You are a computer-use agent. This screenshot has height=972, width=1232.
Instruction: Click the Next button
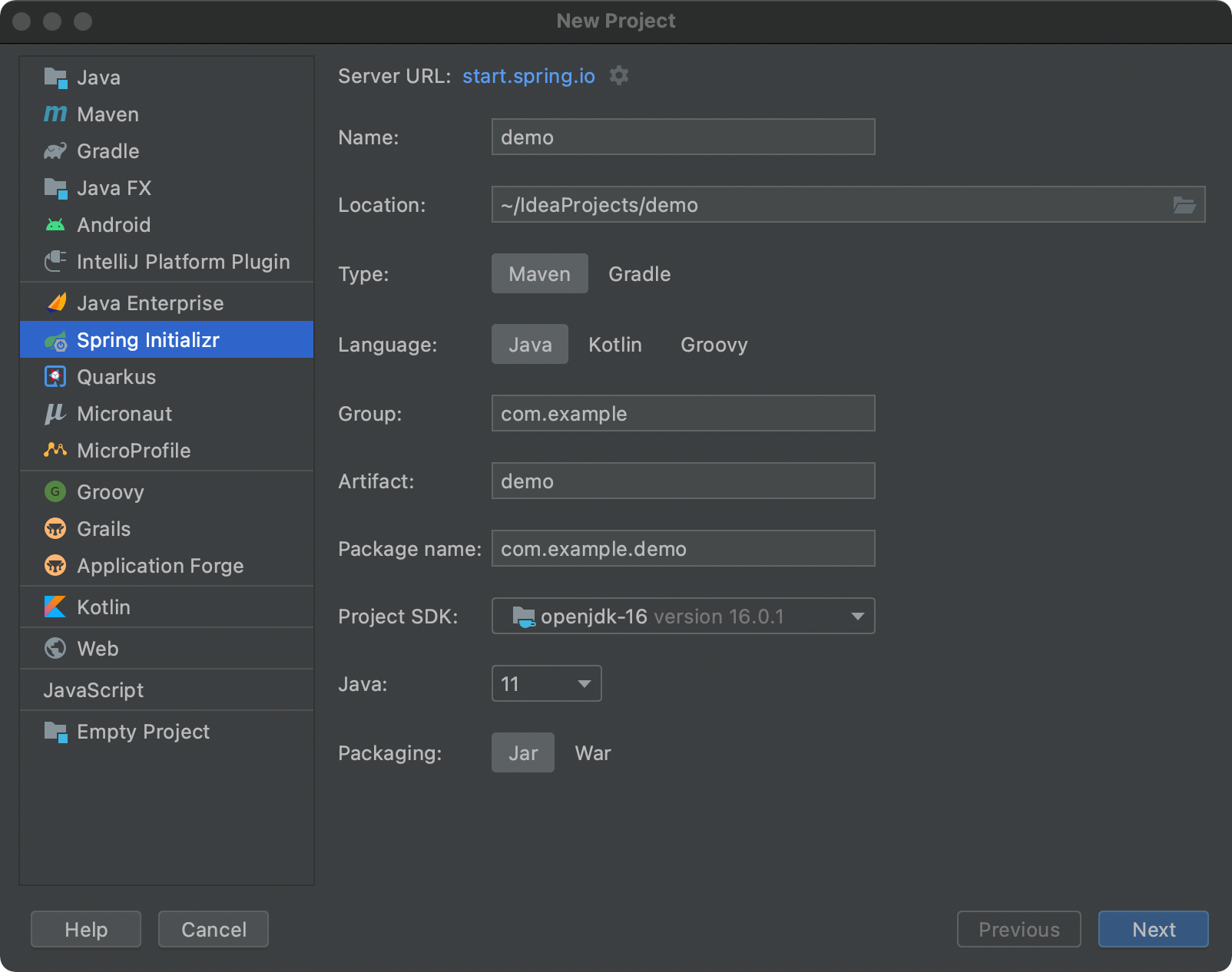coord(1154,929)
